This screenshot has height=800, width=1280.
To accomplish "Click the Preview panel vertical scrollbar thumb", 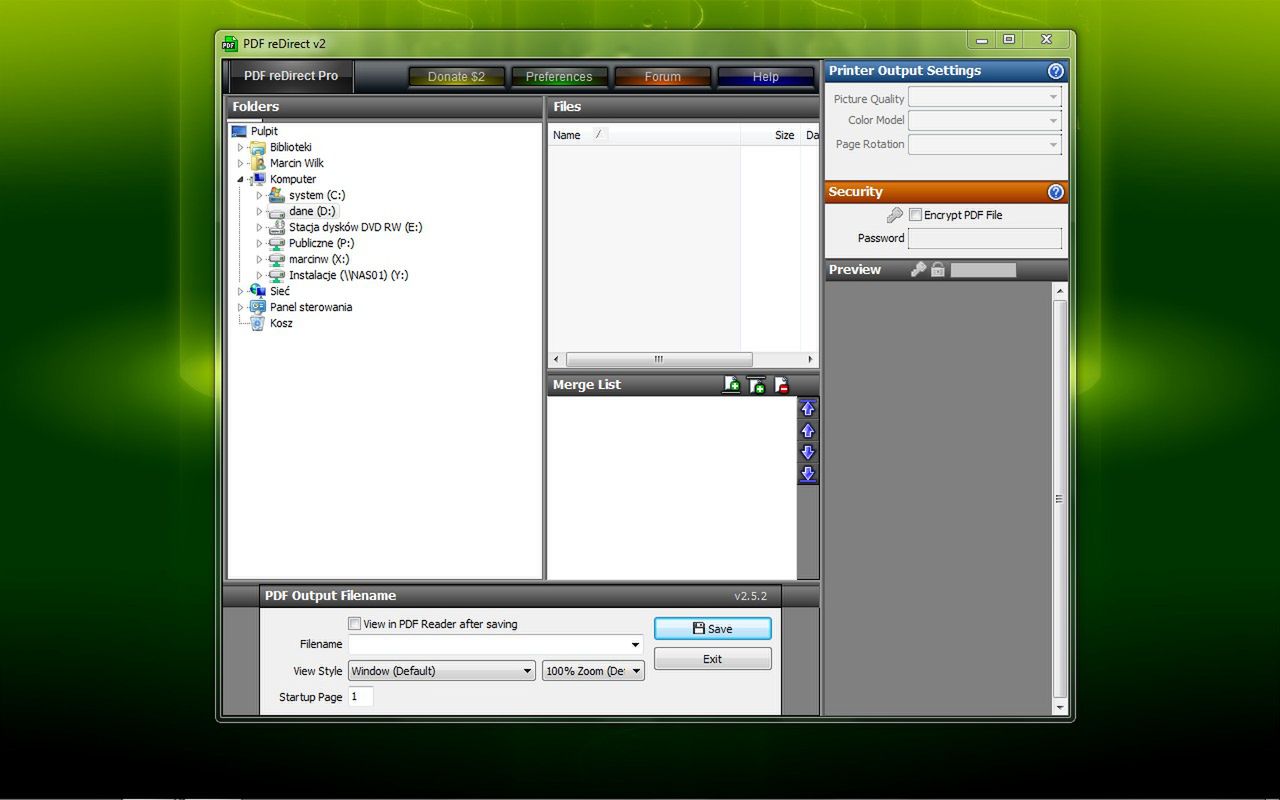I will click(1060, 498).
